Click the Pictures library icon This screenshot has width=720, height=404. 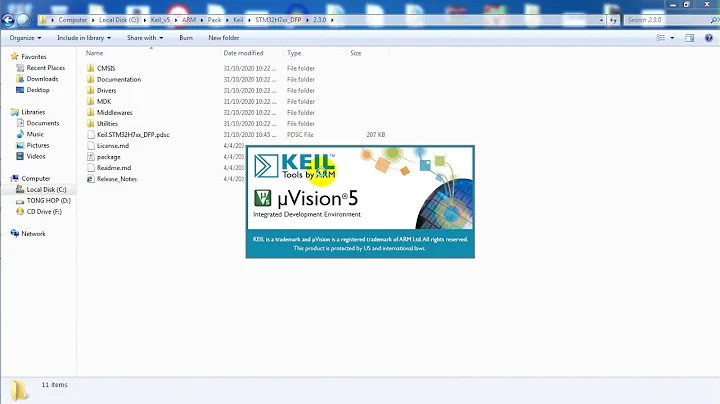tap(20, 145)
